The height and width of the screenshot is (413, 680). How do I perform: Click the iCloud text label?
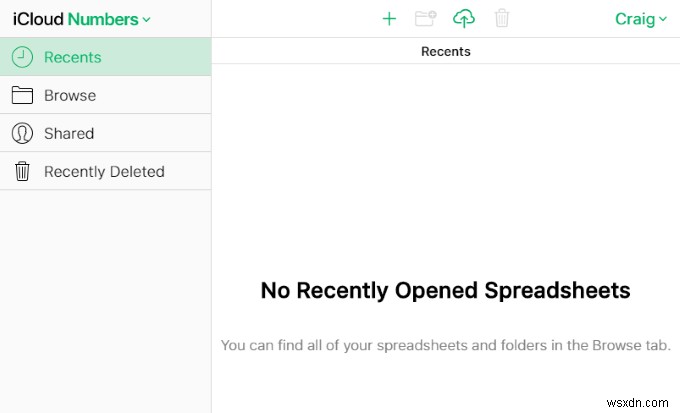point(38,19)
